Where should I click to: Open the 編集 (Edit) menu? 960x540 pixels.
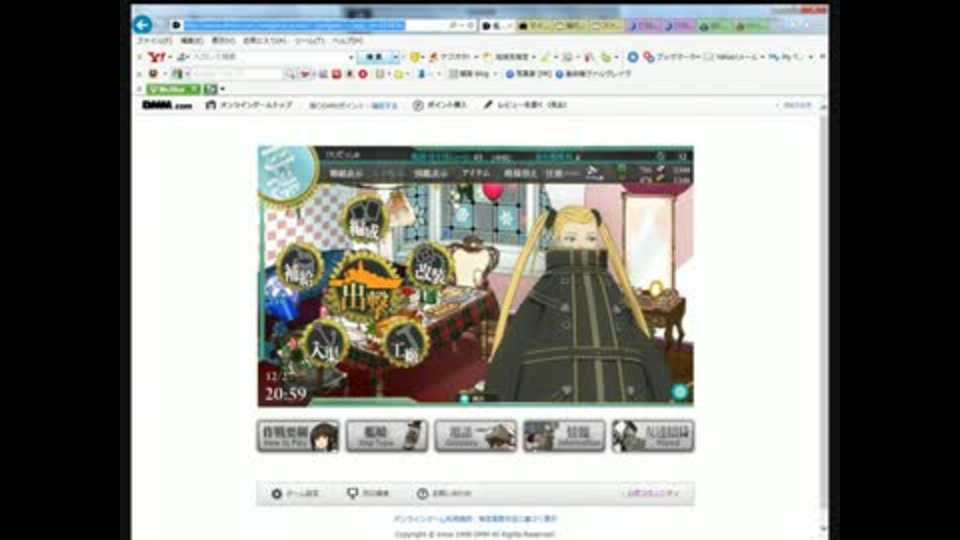pyautogui.click(x=192, y=40)
